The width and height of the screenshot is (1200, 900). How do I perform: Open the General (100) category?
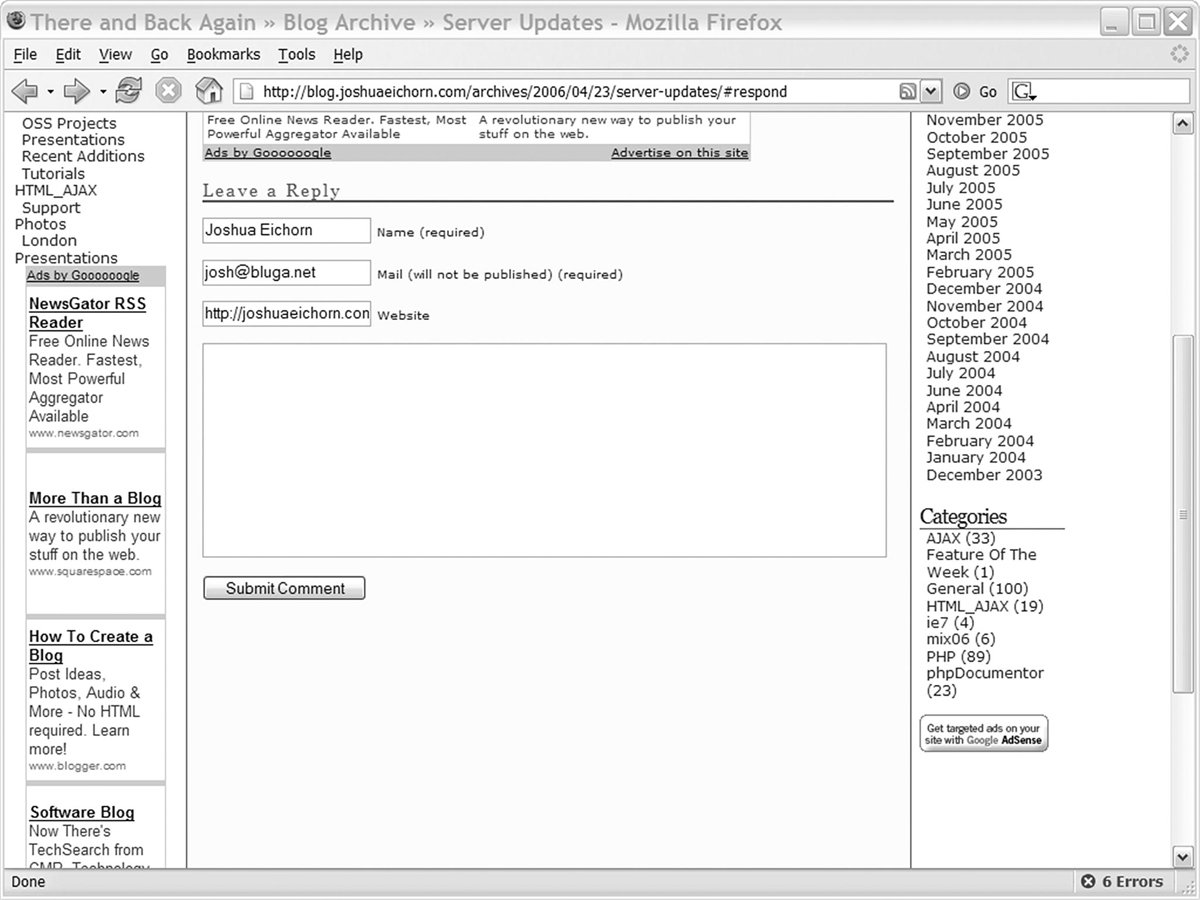click(977, 589)
